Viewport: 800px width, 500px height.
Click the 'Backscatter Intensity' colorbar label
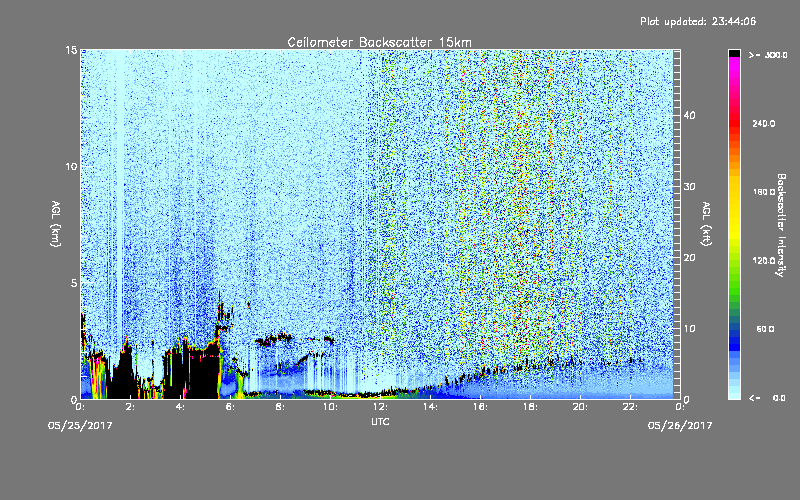[x=781, y=225]
